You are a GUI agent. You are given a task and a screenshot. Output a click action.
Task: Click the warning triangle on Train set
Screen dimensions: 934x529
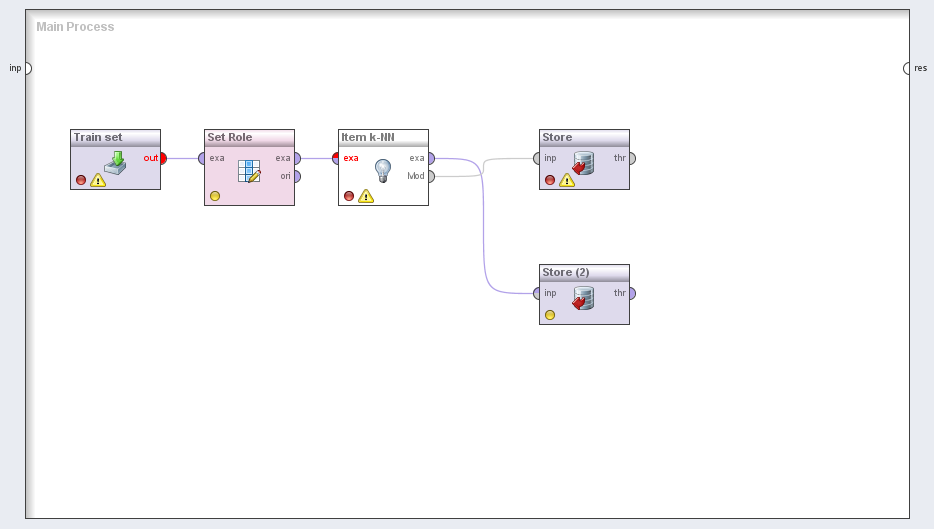click(98, 181)
